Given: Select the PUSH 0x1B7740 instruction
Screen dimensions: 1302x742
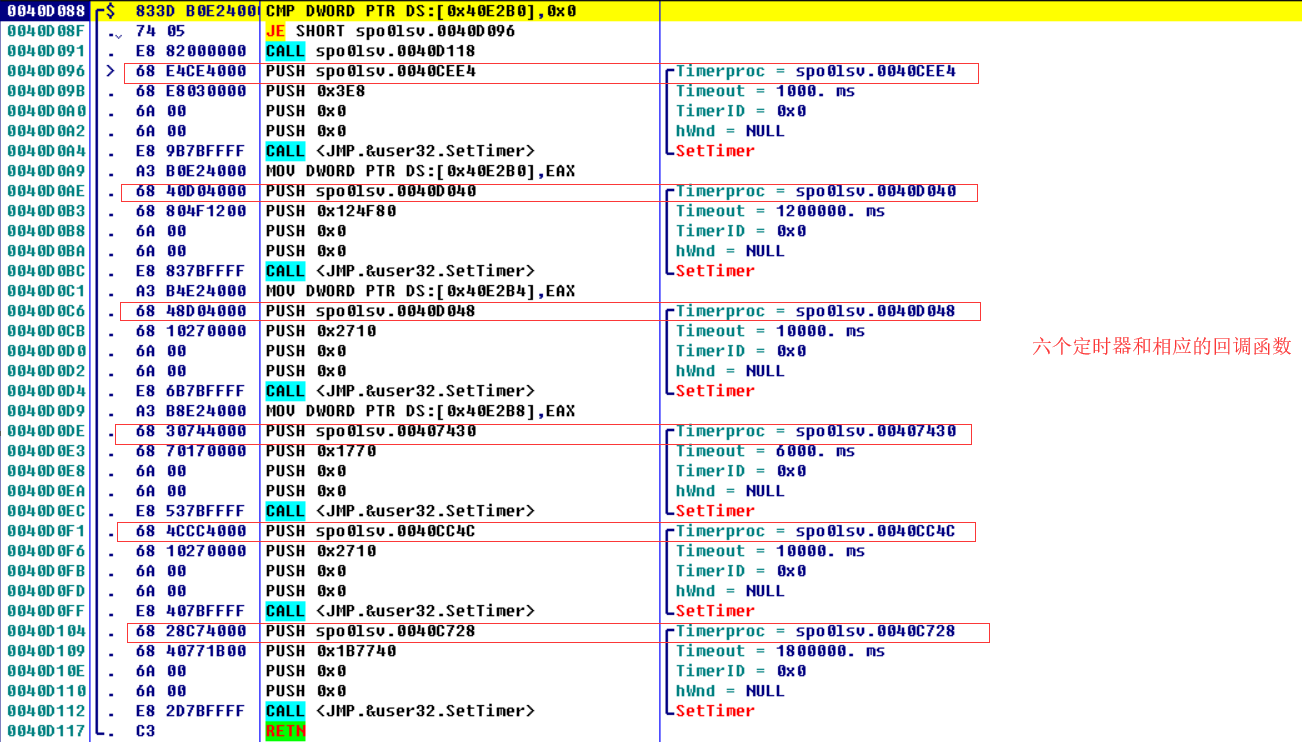Looking at the screenshot, I should tap(330, 651).
